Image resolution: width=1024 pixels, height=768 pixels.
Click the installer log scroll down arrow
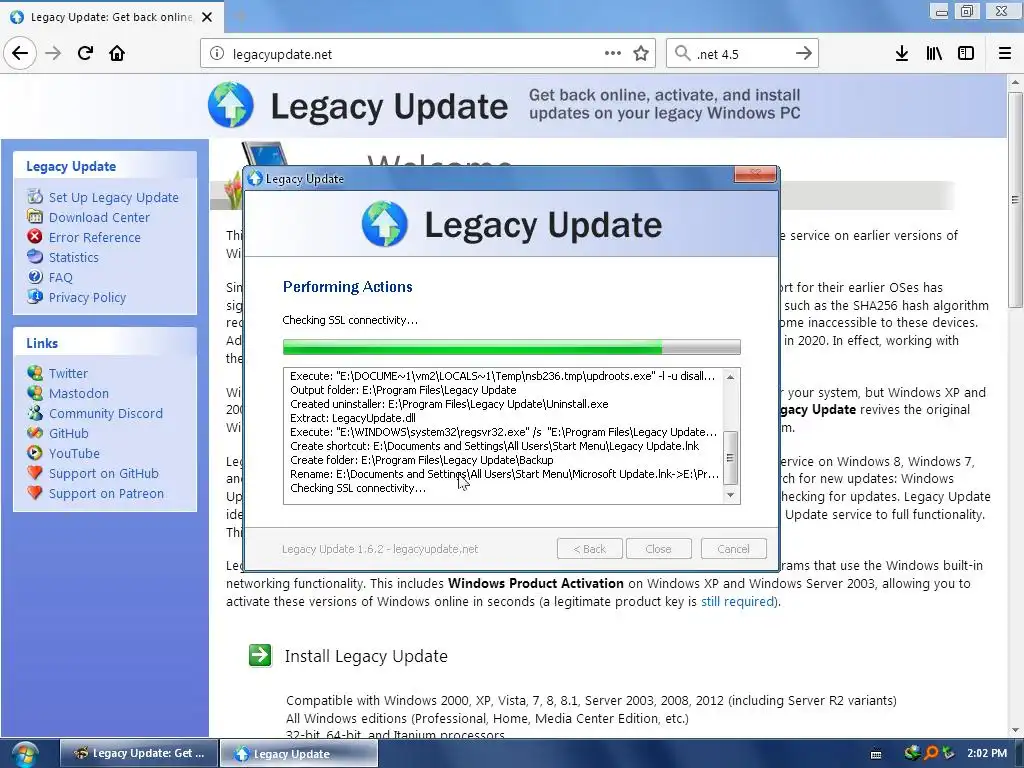(731, 495)
